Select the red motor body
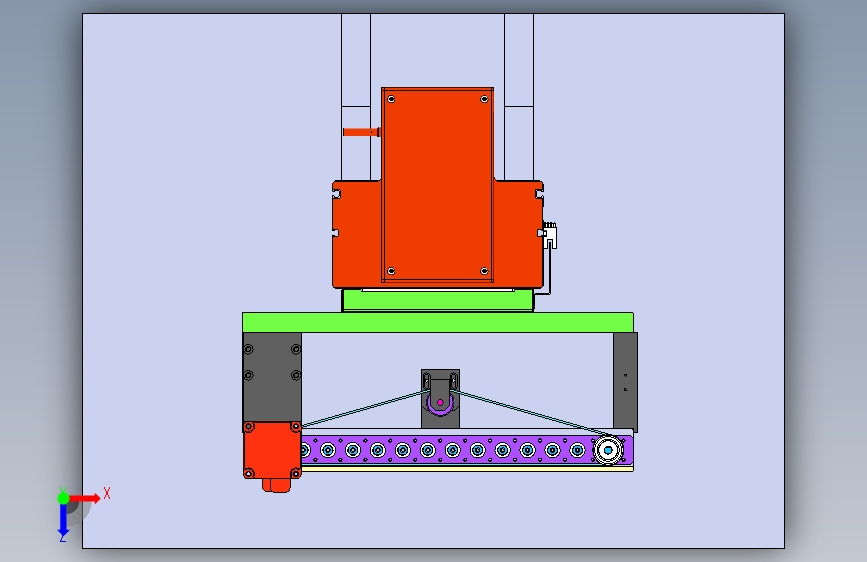Image resolution: width=867 pixels, height=562 pixels. pyautogui.click(x=272, y=450)
